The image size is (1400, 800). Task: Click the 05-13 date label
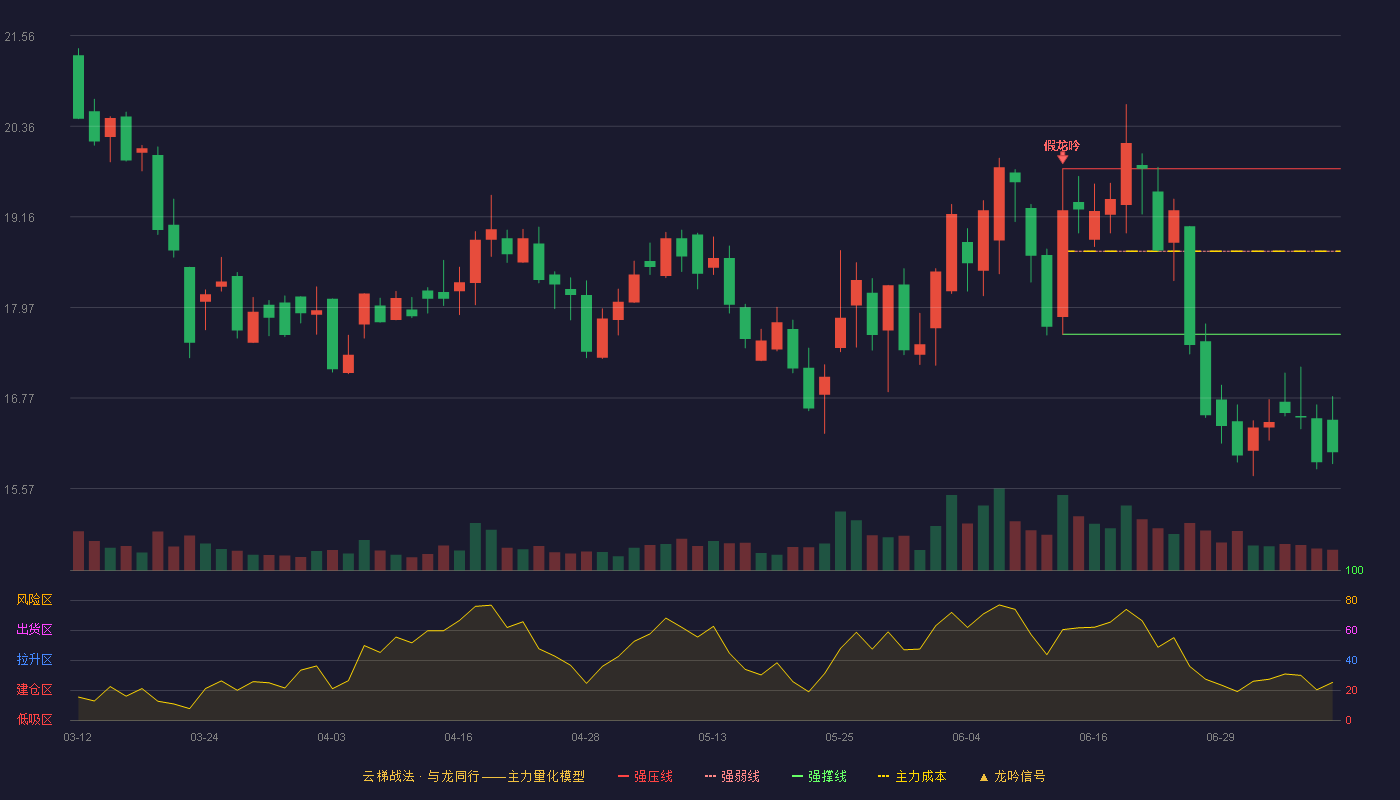pyautogui.click(x=712, y=737)
